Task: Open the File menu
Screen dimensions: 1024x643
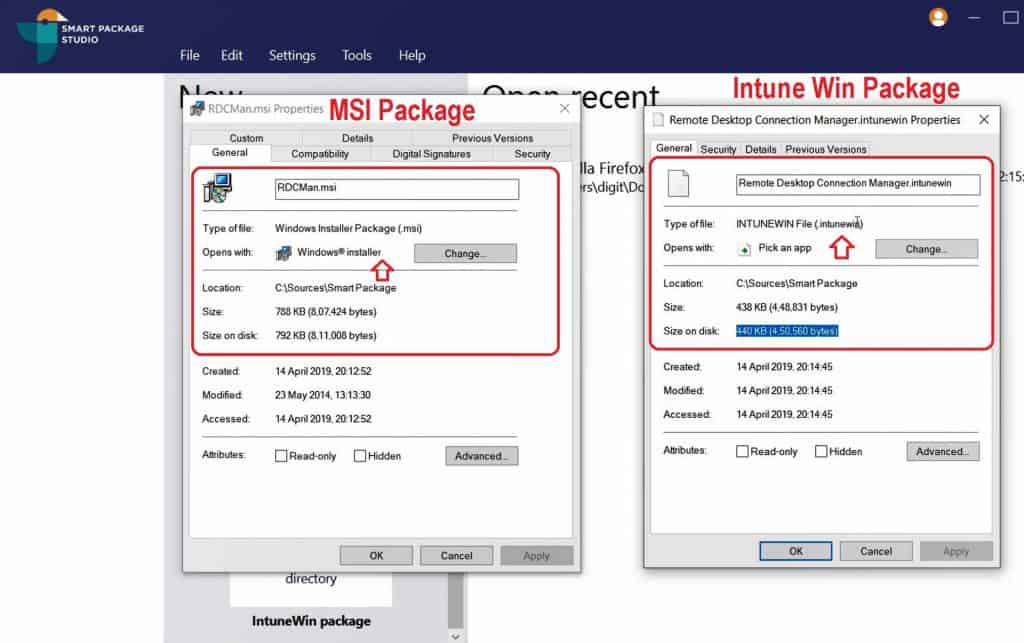Action: 189,55
